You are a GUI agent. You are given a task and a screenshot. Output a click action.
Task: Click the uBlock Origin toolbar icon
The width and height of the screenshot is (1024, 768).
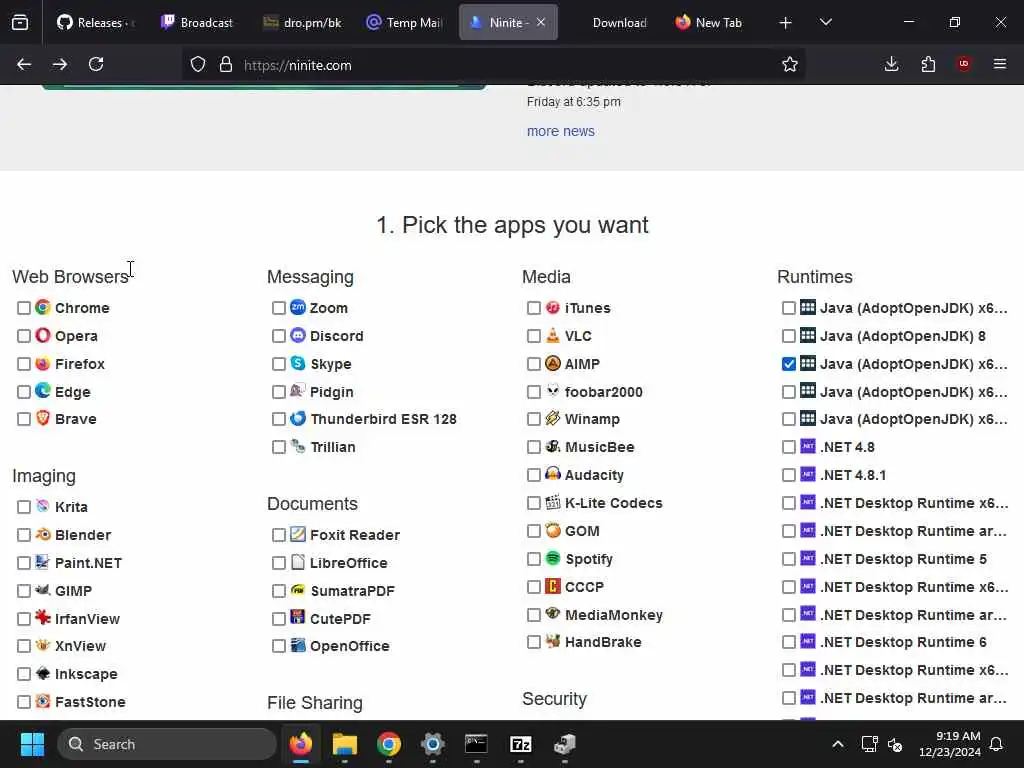[964, 64]
